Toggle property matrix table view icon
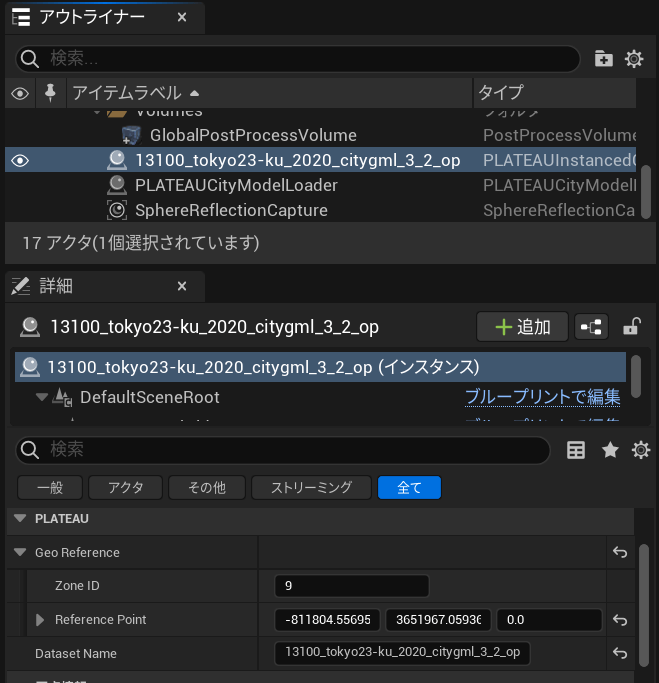659x683 pixels. click(576, 450)
